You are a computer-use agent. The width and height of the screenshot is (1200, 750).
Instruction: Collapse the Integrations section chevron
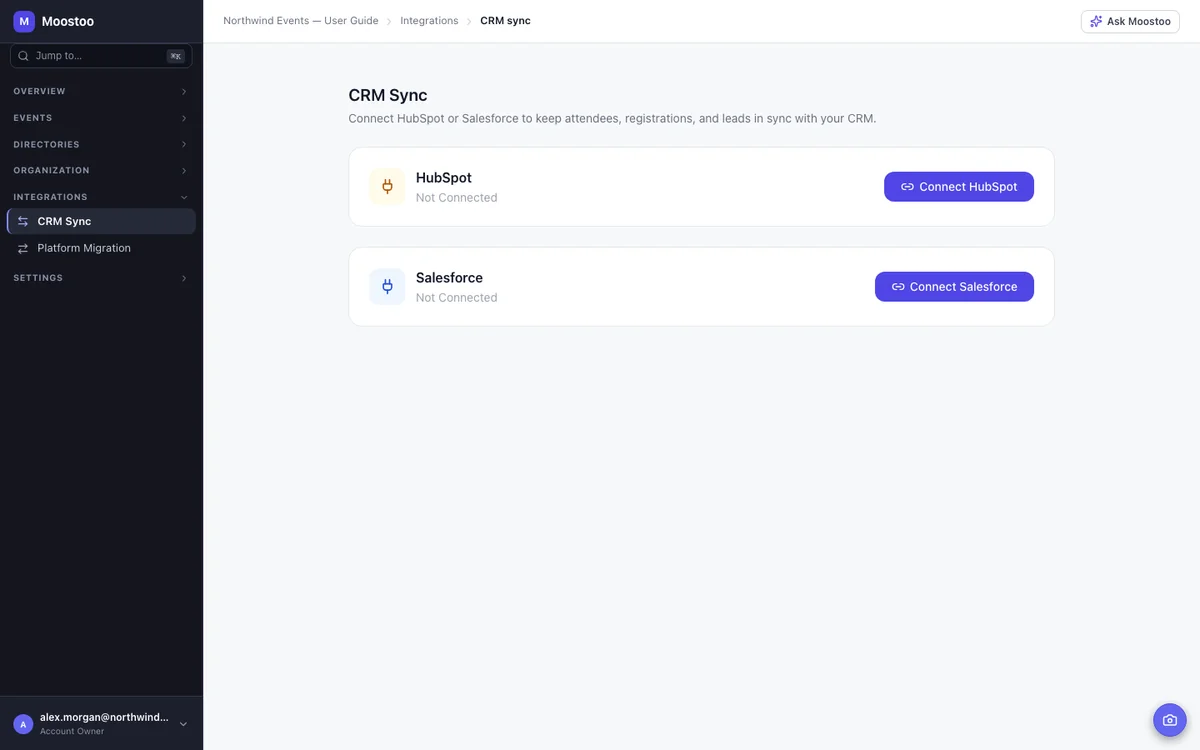coord(184,197)
